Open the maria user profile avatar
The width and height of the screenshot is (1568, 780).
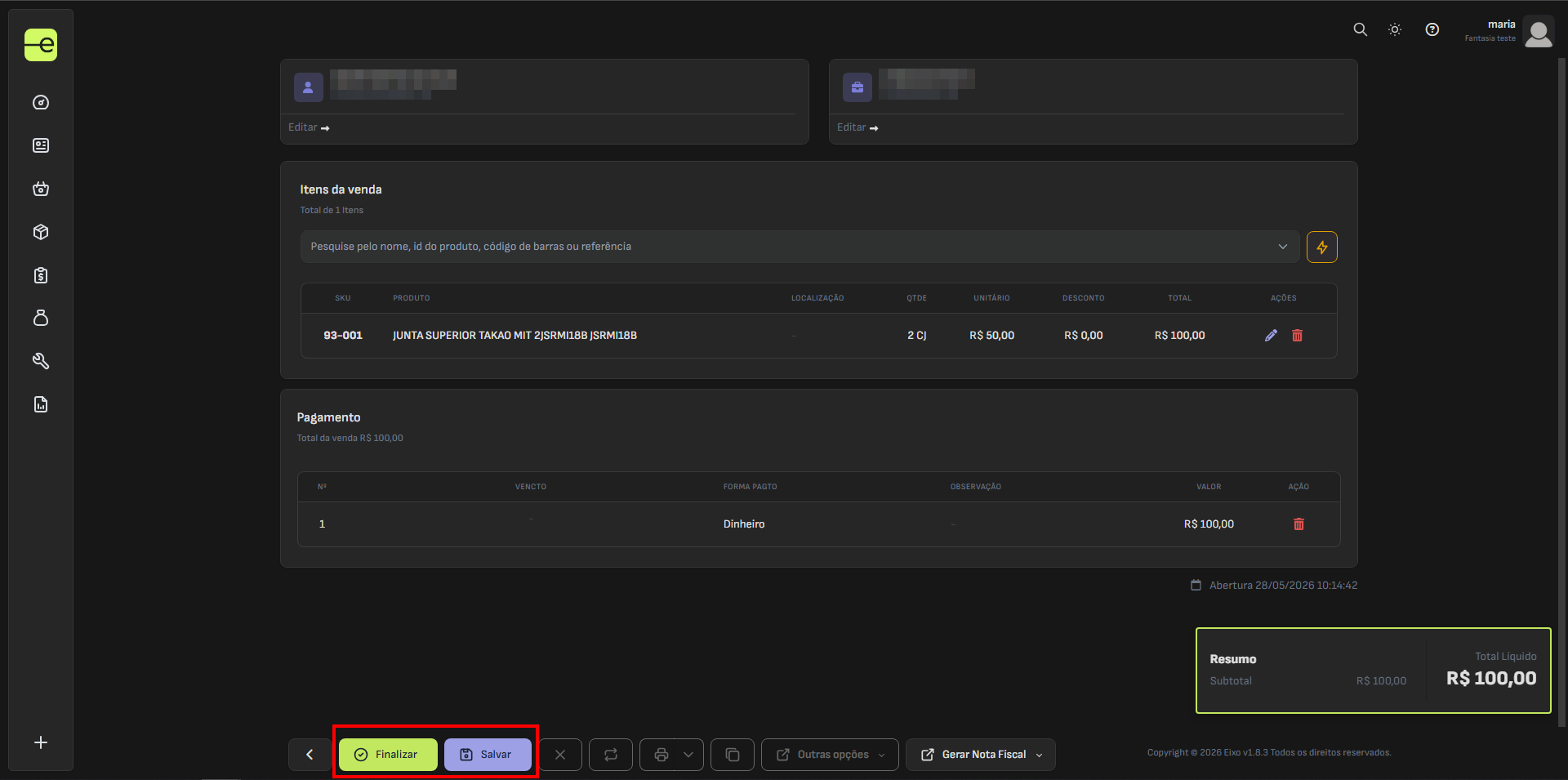pyautogui.click(x=1539, y=33)
